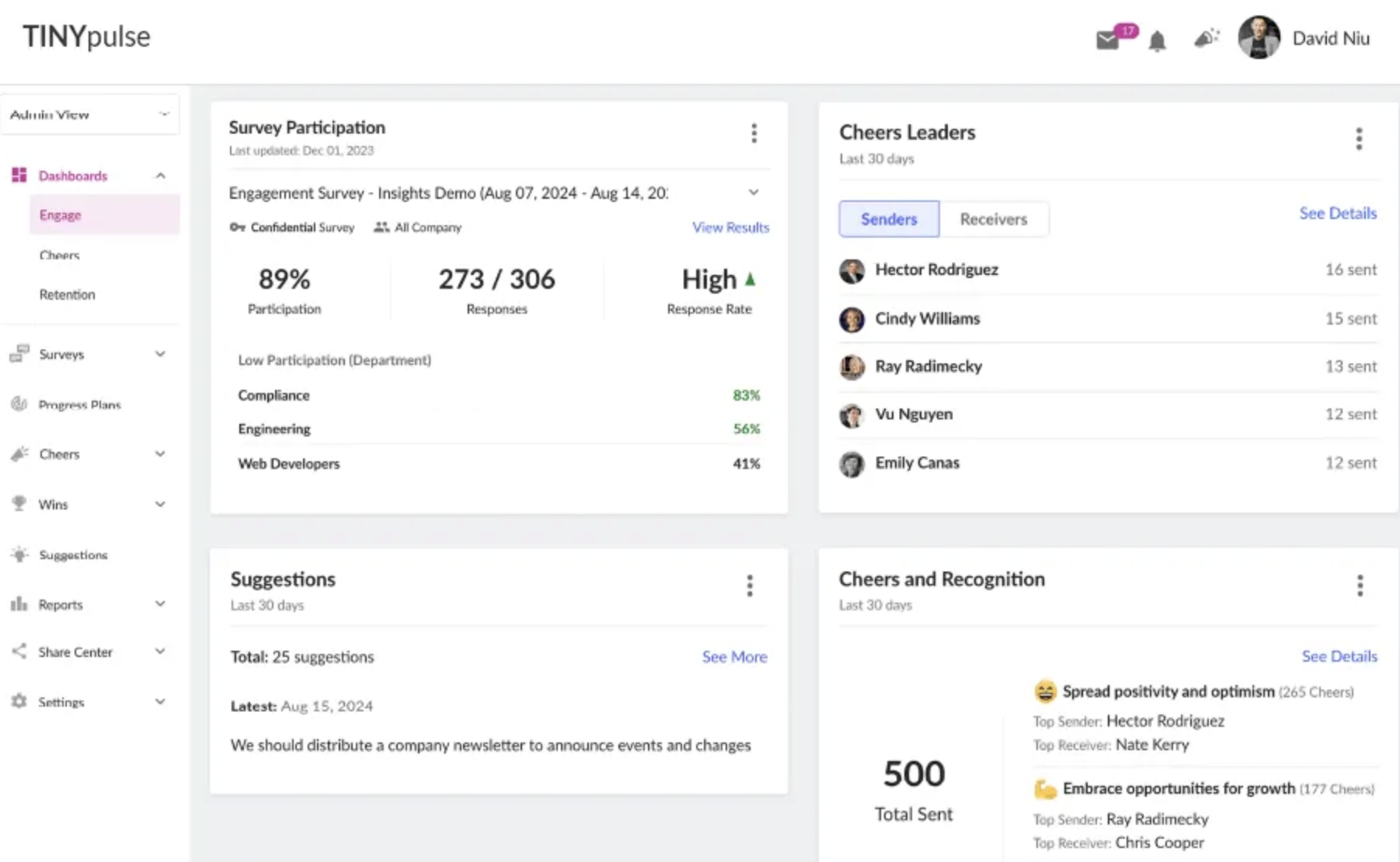Switch to the Receivers tab in Cheers Leaders
This screenshot has height=862, width=1400.
994,219
